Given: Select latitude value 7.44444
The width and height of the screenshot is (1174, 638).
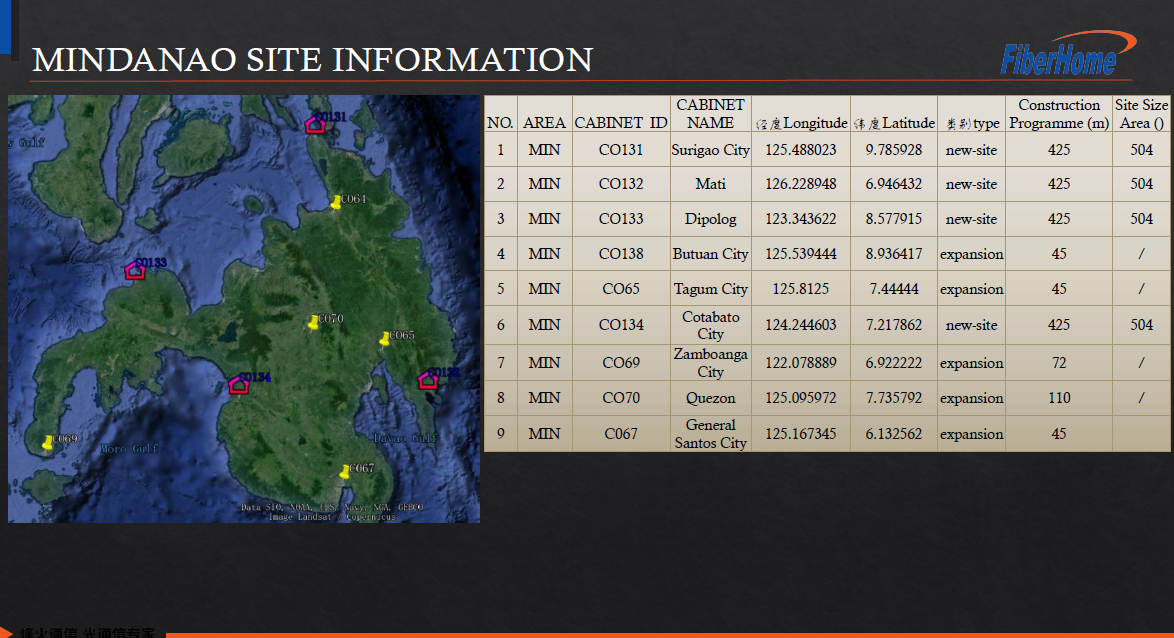Looking at the screenshot, I should pyautogui.click(x=894, y=288).
